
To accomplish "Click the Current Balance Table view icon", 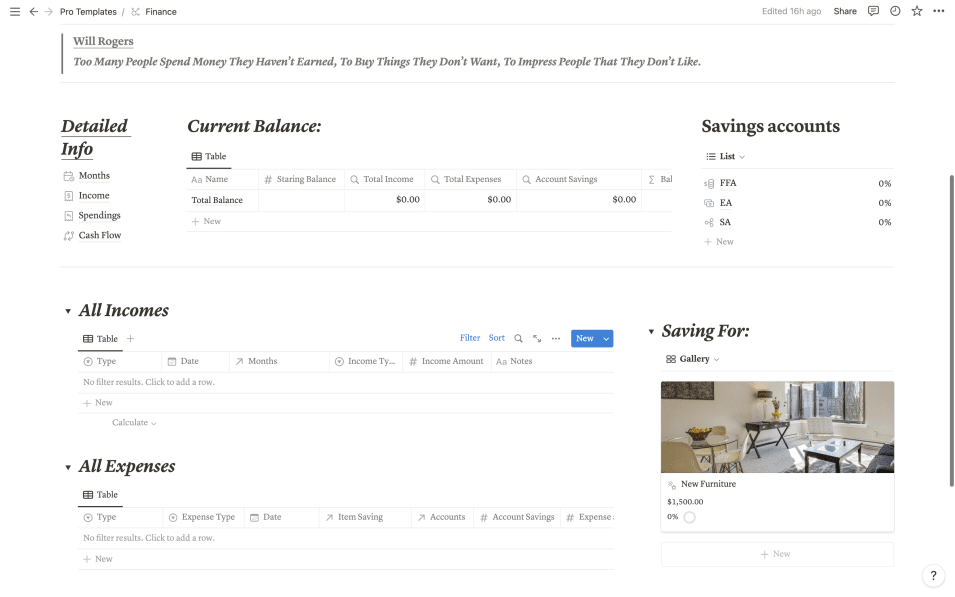I will pos(197,157).
